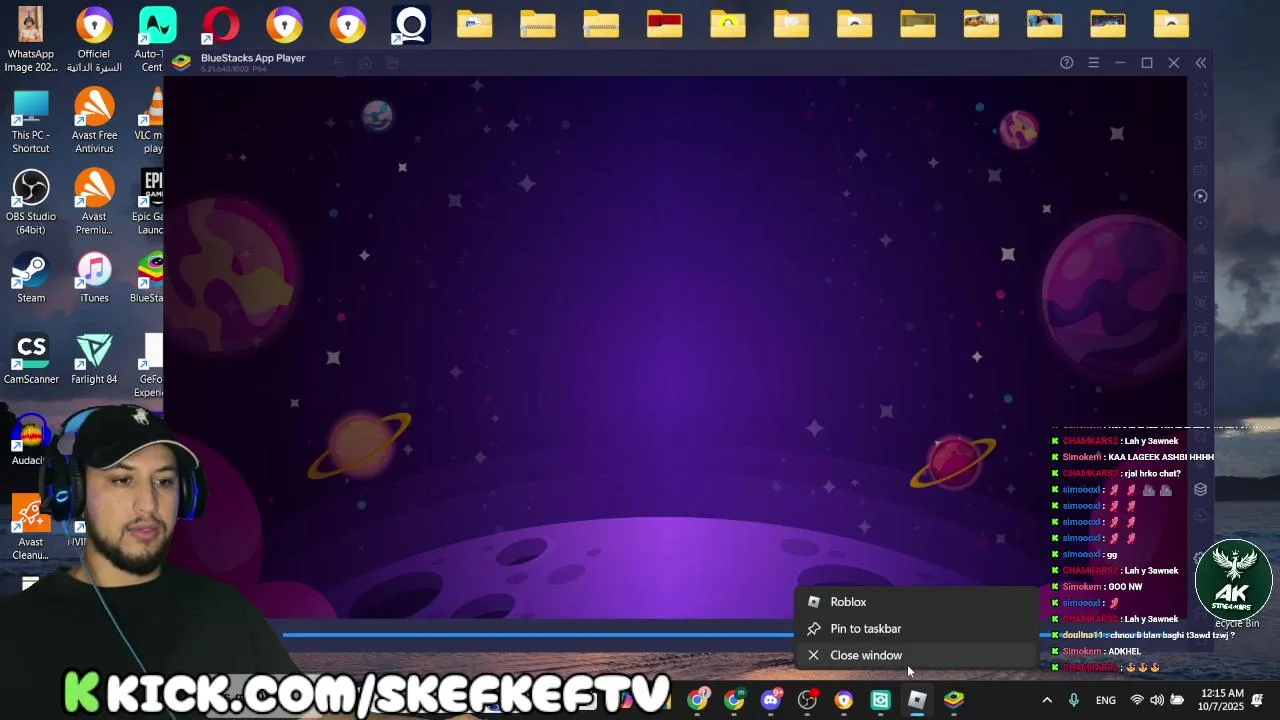Select the VLC media player desktop icon
Viewport: 1280px width, 720px height.
[150, 121]
